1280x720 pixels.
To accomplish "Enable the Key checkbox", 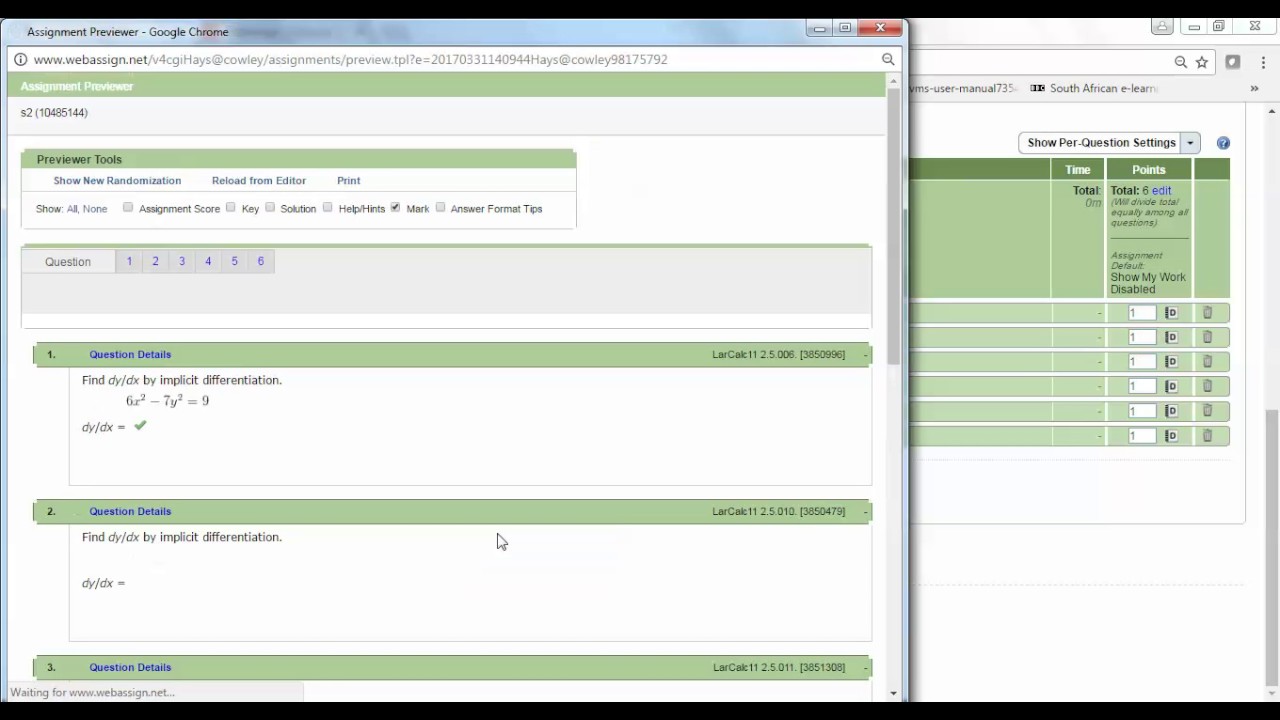I will (x=231, y=207).
